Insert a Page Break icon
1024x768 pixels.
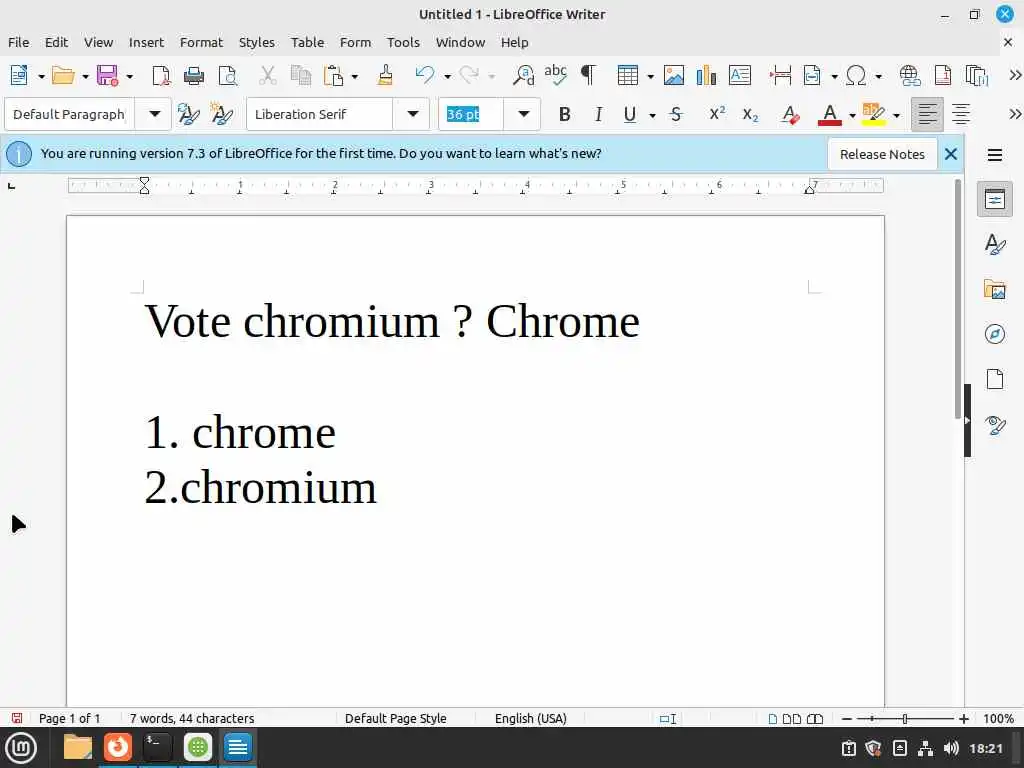[780, 76]
